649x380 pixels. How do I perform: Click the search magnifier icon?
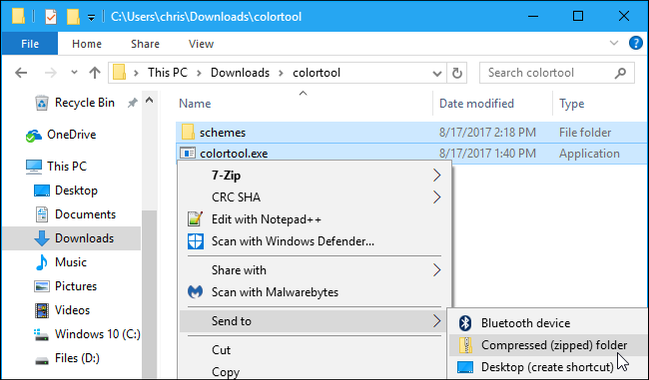pyautogui.click(x=620, y=73)
